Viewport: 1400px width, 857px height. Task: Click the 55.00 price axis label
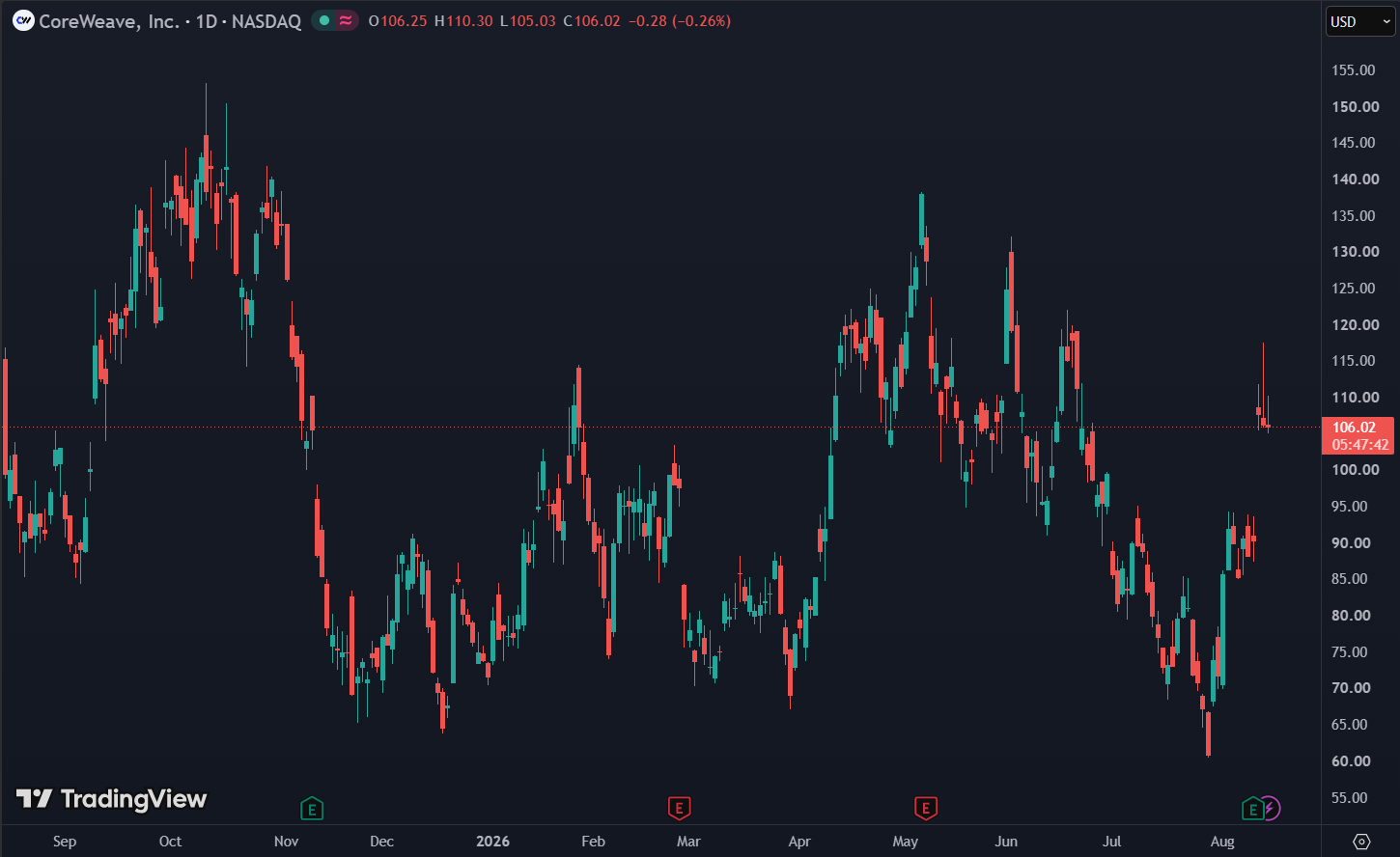coord(1350,798)
